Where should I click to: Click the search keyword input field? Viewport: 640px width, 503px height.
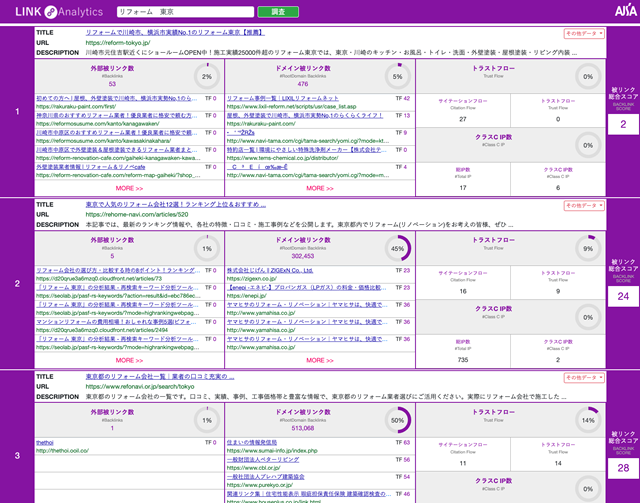tap(186, 12)
